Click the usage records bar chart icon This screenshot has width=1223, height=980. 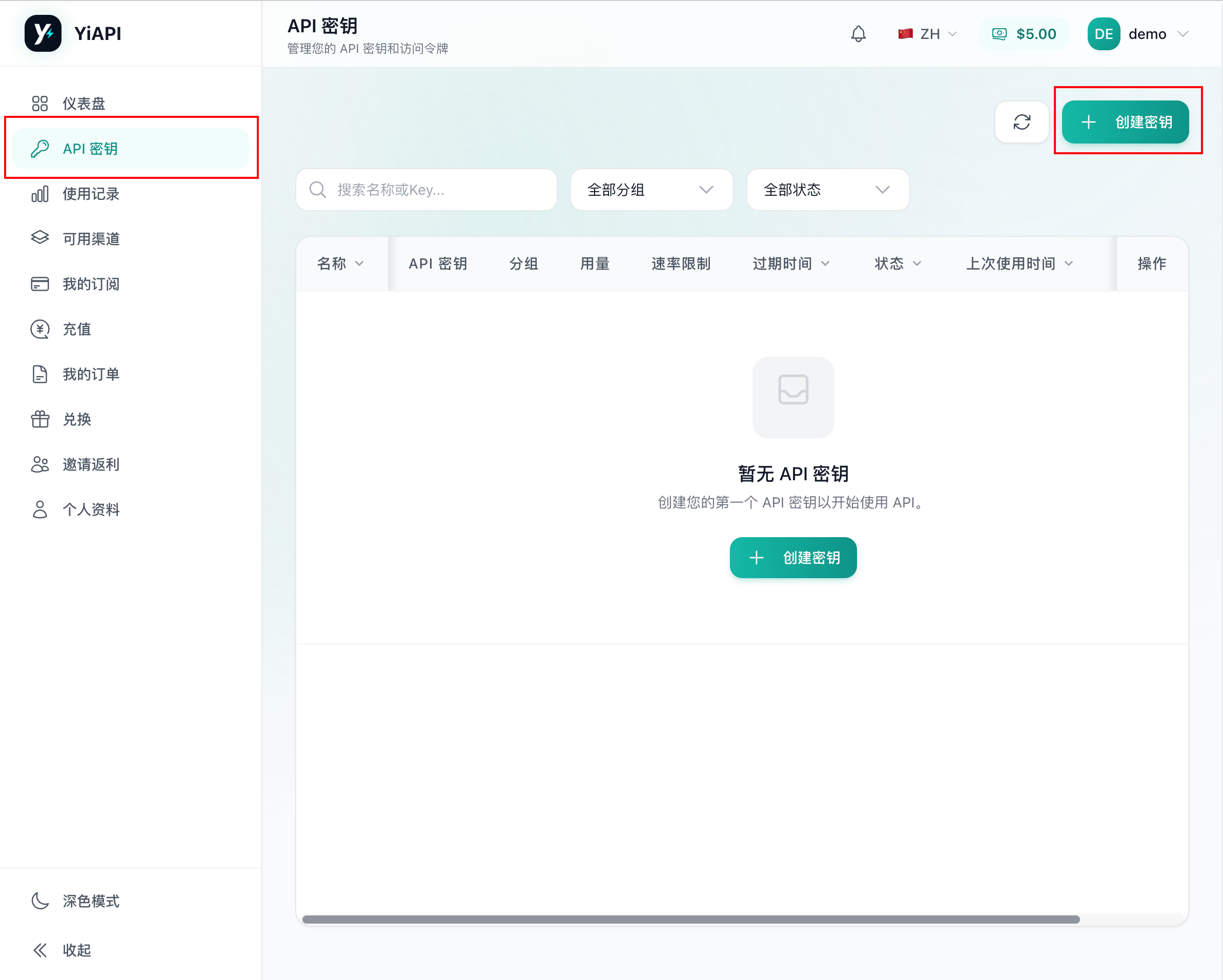pyautogui.click(x=39, y=194)
